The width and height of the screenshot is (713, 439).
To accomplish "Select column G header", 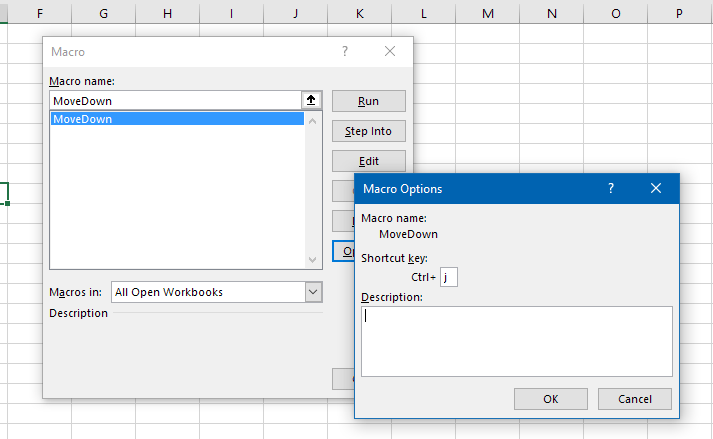I will pos(103,14).
